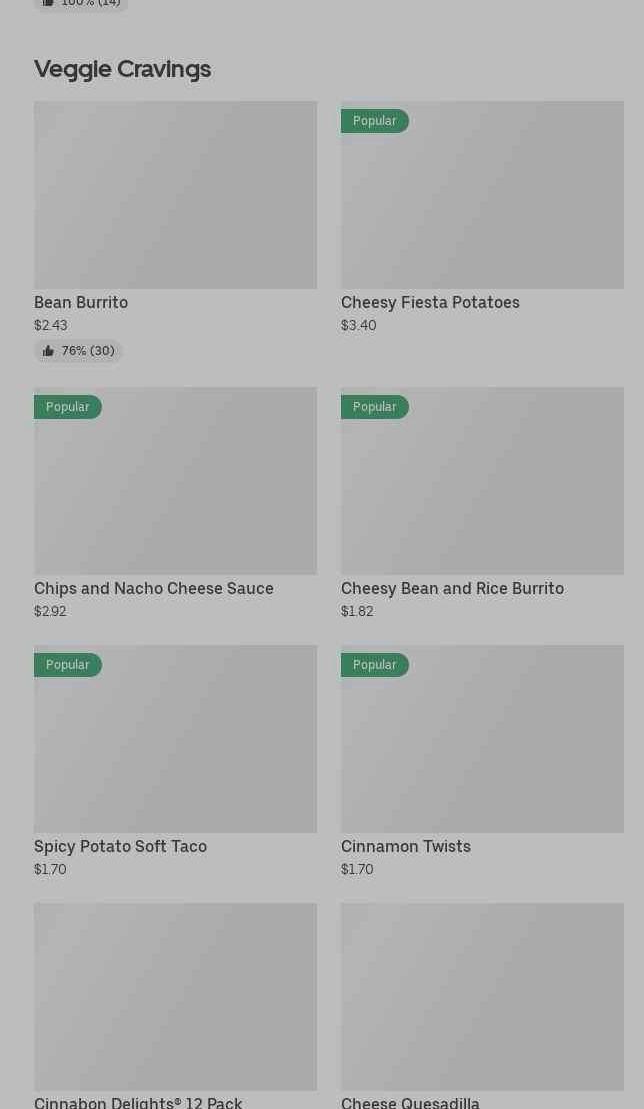Select the Chips and Nacho Cheese Sauce image
This screenshot has width=644, height=1109.
[175, 491]
